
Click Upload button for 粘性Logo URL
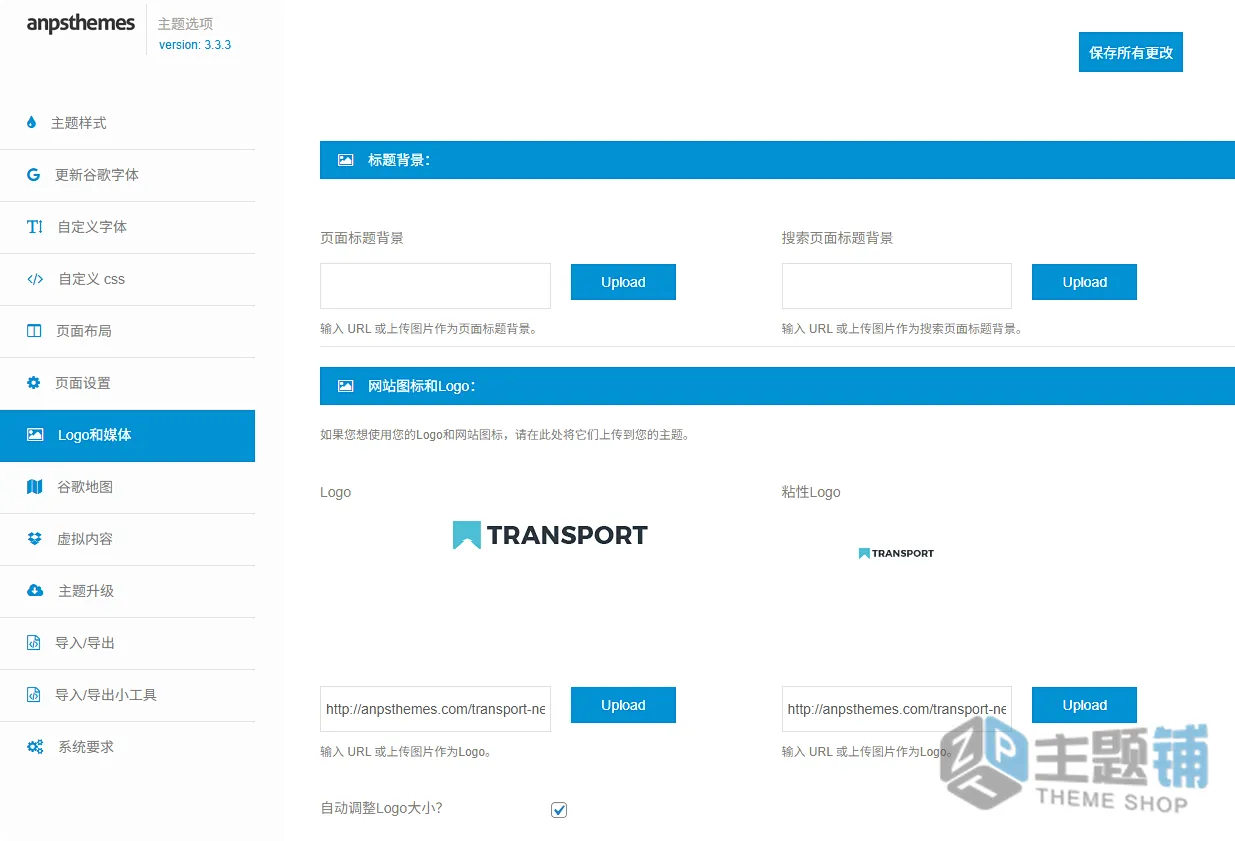click(x=1084, y=705)
